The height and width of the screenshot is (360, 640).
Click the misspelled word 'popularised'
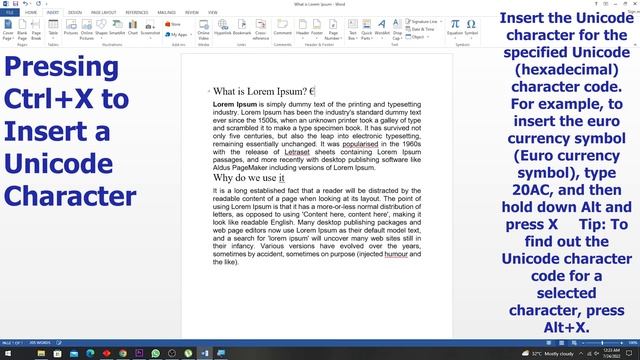(360, 144)
